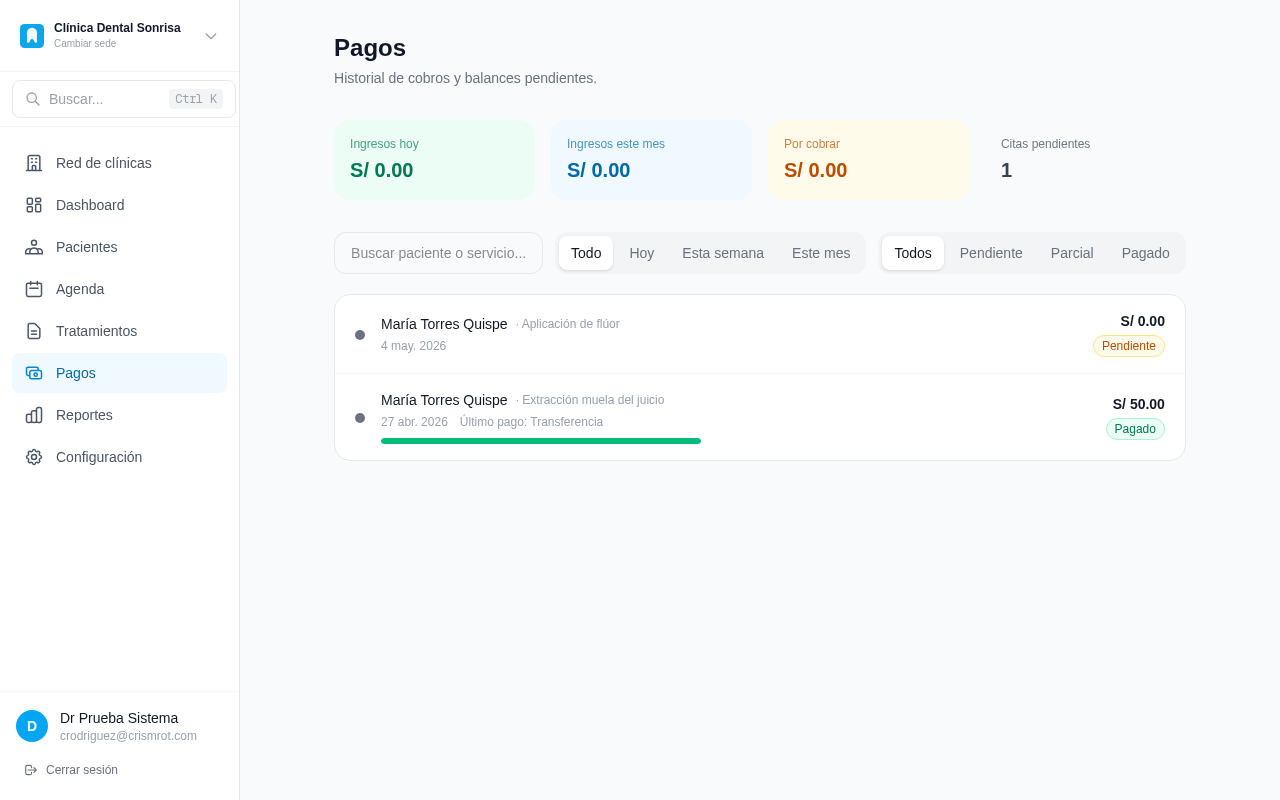This screenshot has width=1280, height=800.
Task: Select the Todos status filter
Action: coord(913,253)
